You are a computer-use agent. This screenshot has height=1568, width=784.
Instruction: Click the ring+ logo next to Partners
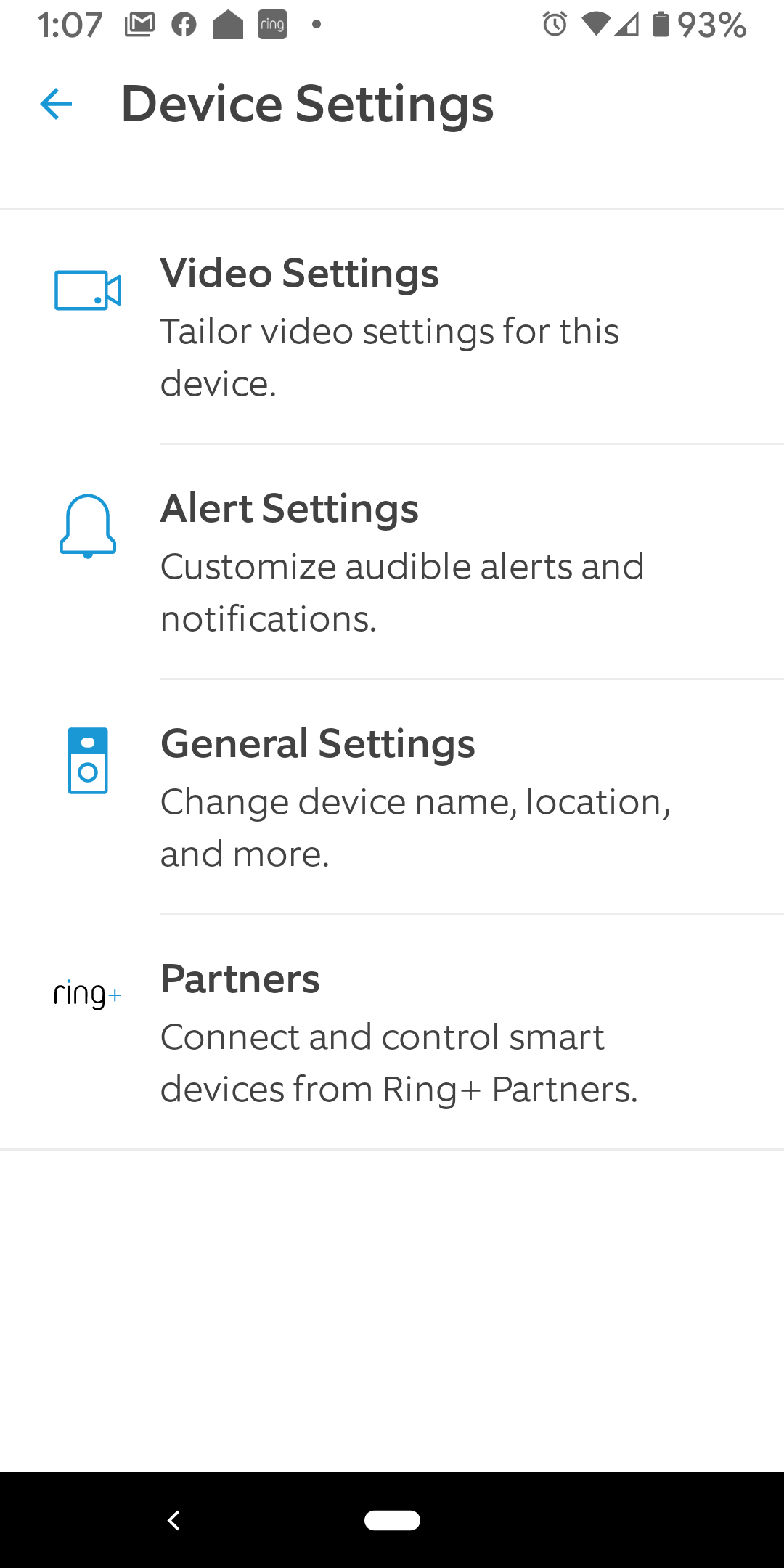(x=86, y=995)
